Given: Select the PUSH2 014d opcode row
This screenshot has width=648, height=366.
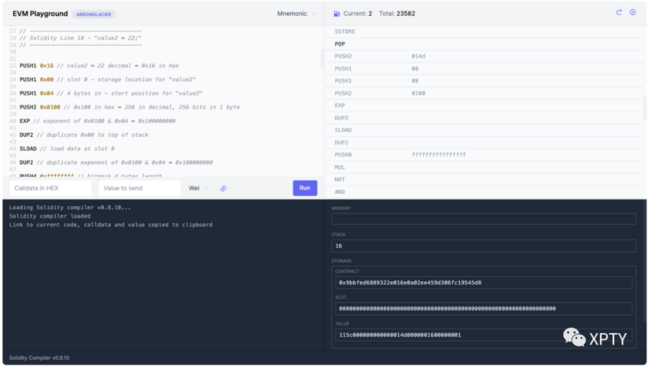Looking at the screenshot, I should (x=485, y=56).
